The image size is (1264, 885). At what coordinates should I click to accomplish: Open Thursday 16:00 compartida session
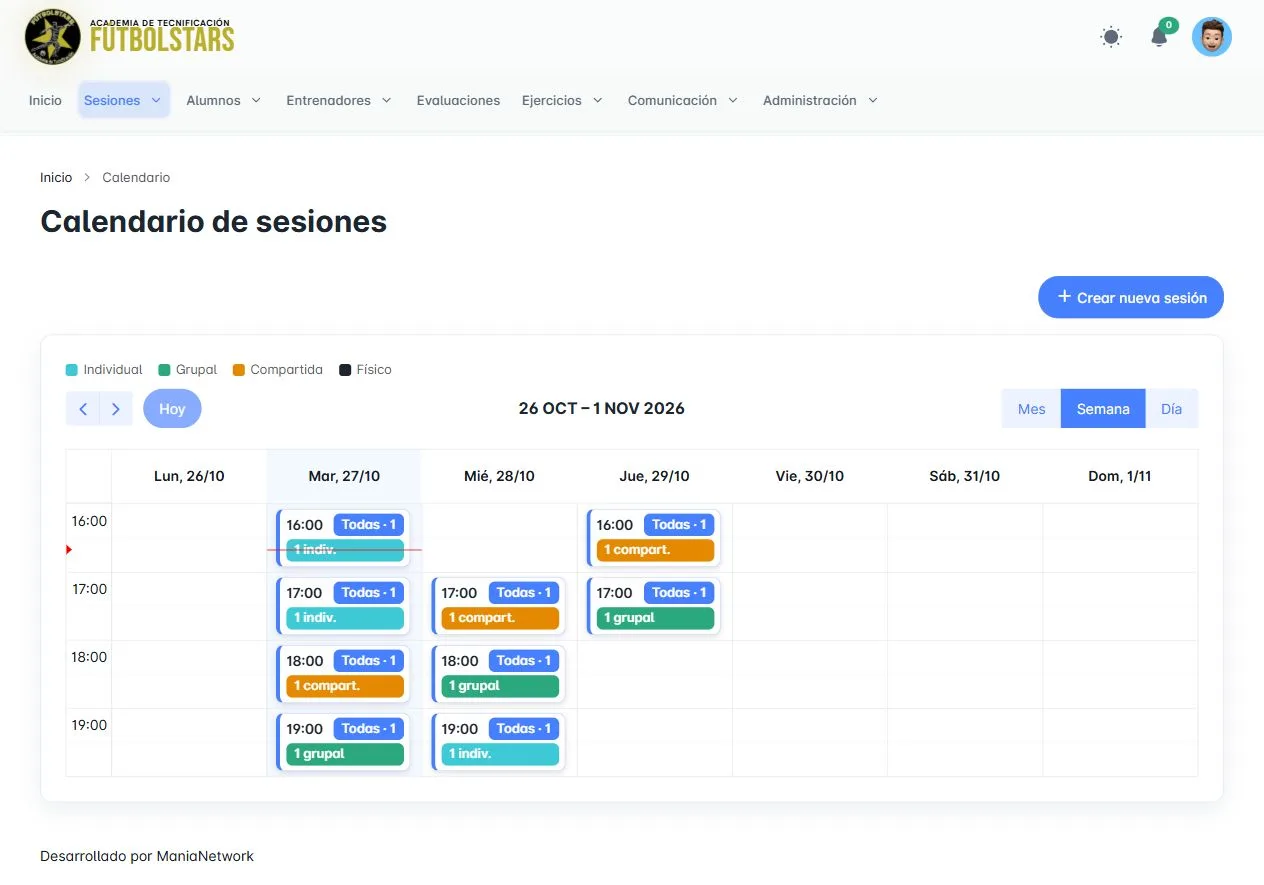point(653,538)
